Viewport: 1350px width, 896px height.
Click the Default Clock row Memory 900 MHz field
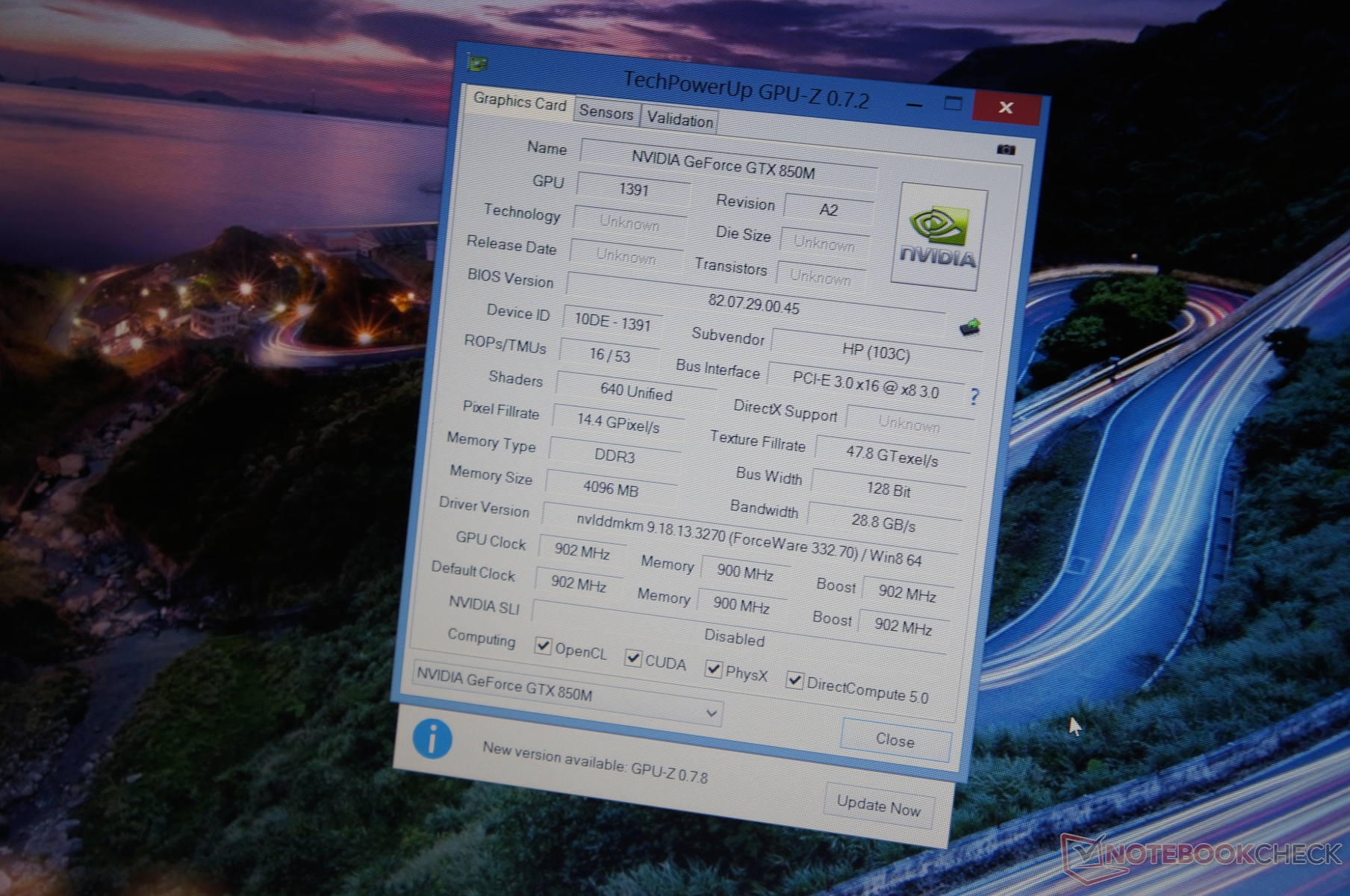point(741,604)
